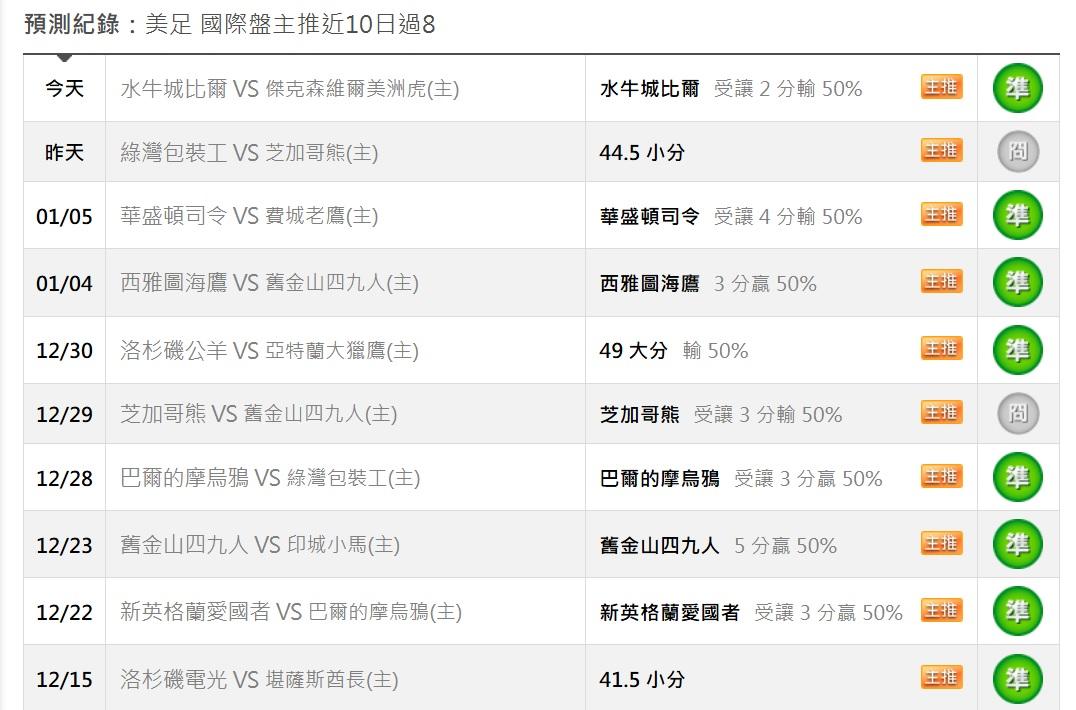Open 華盛頓司令 VS 費城老鷹 matchup
Viewport: 1076px width, 710px height.
pyautogui.click(x=249, y=216)
